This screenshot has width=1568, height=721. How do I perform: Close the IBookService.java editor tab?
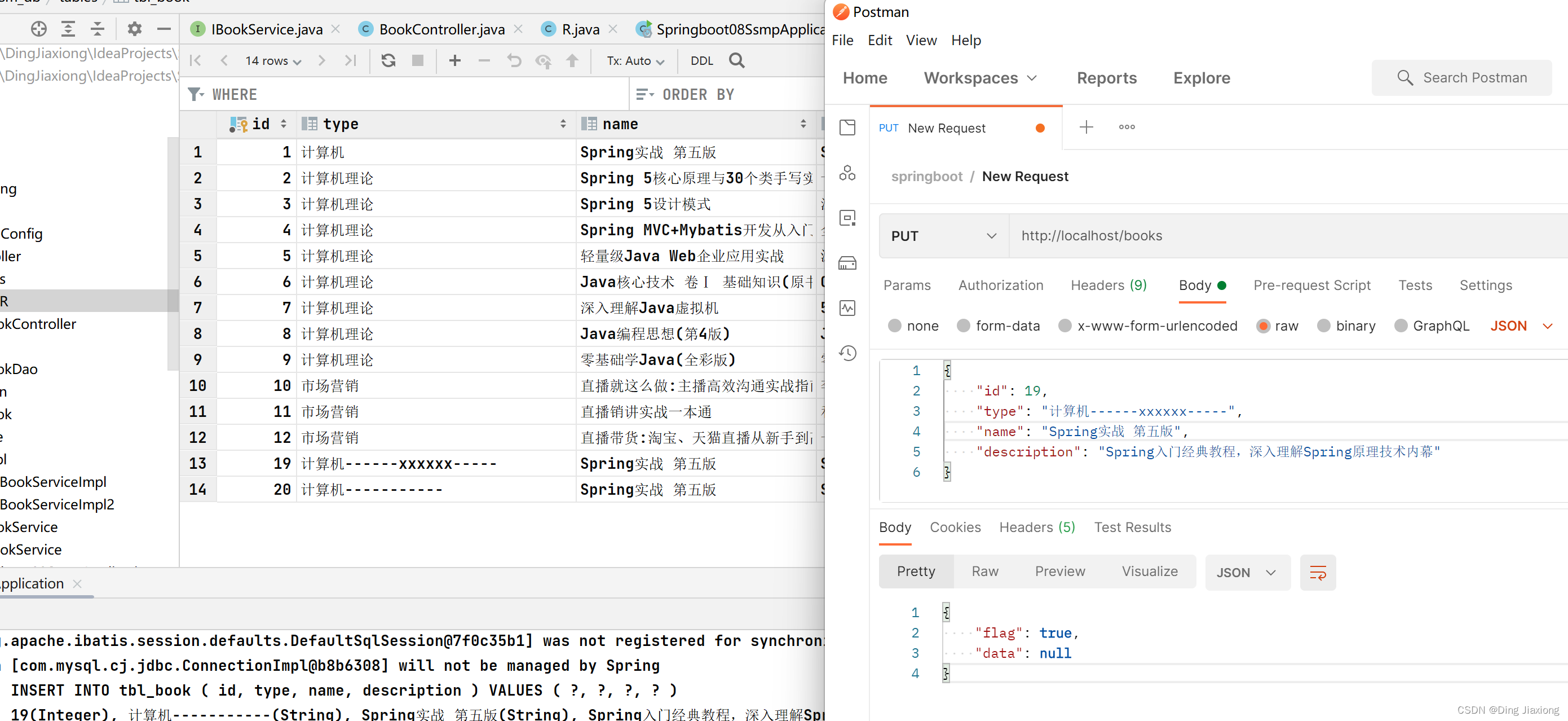coord(335,29)
